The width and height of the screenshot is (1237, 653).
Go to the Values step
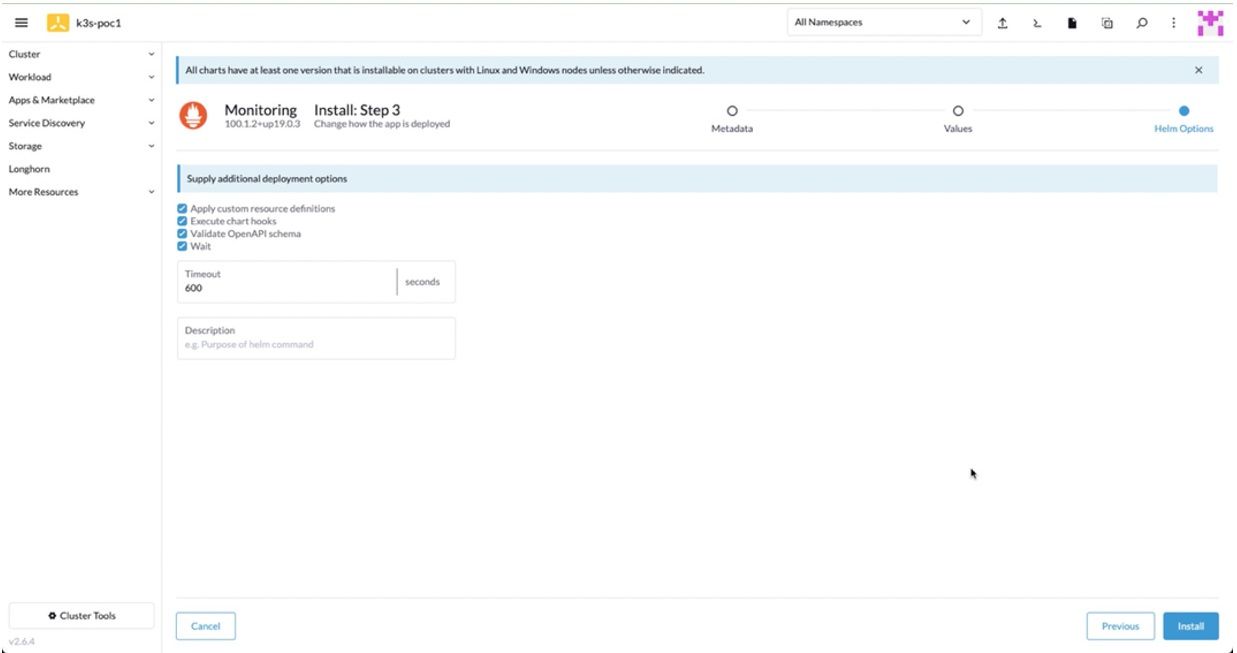[957, 111]
